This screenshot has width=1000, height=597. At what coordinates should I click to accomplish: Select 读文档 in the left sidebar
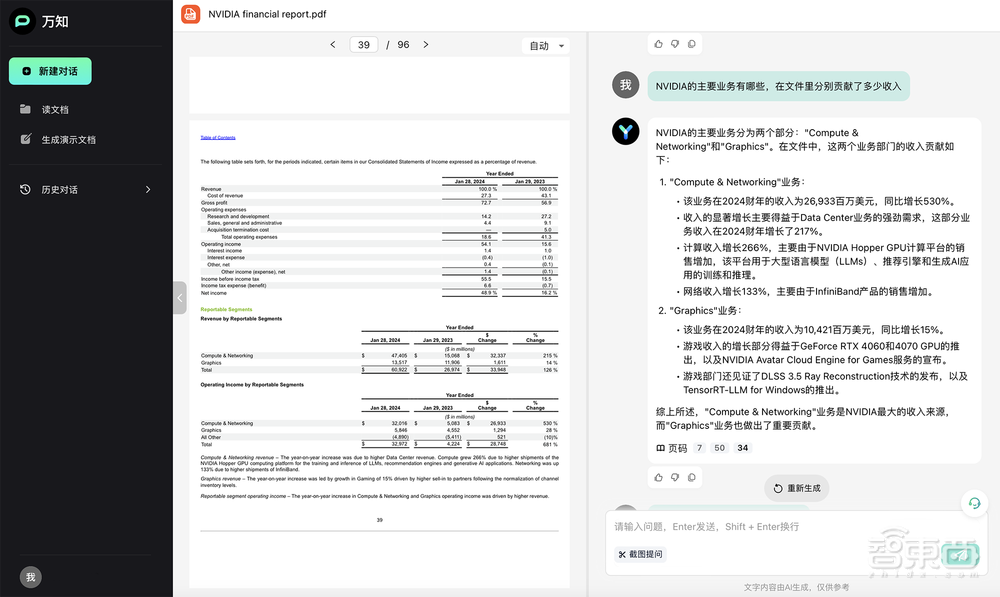click(56, 109)
